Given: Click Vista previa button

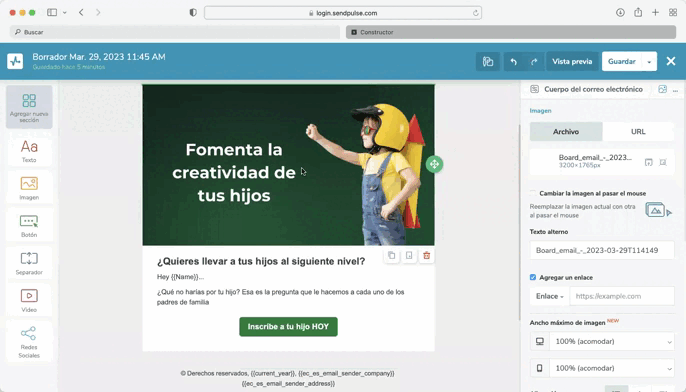Looking at the screenshot, I should coord(572,62).
